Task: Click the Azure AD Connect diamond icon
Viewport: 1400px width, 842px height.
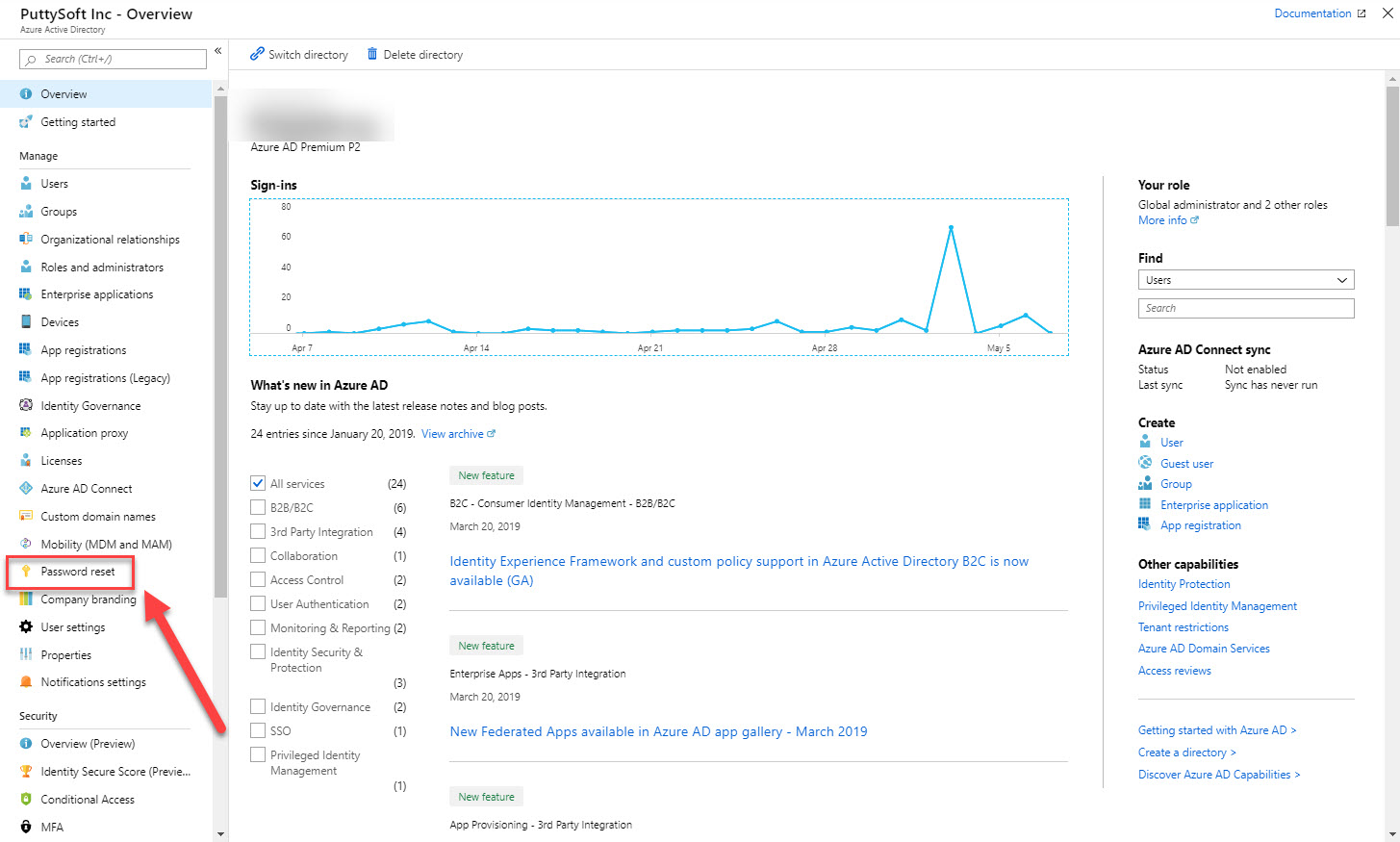Action: [26, 489]
